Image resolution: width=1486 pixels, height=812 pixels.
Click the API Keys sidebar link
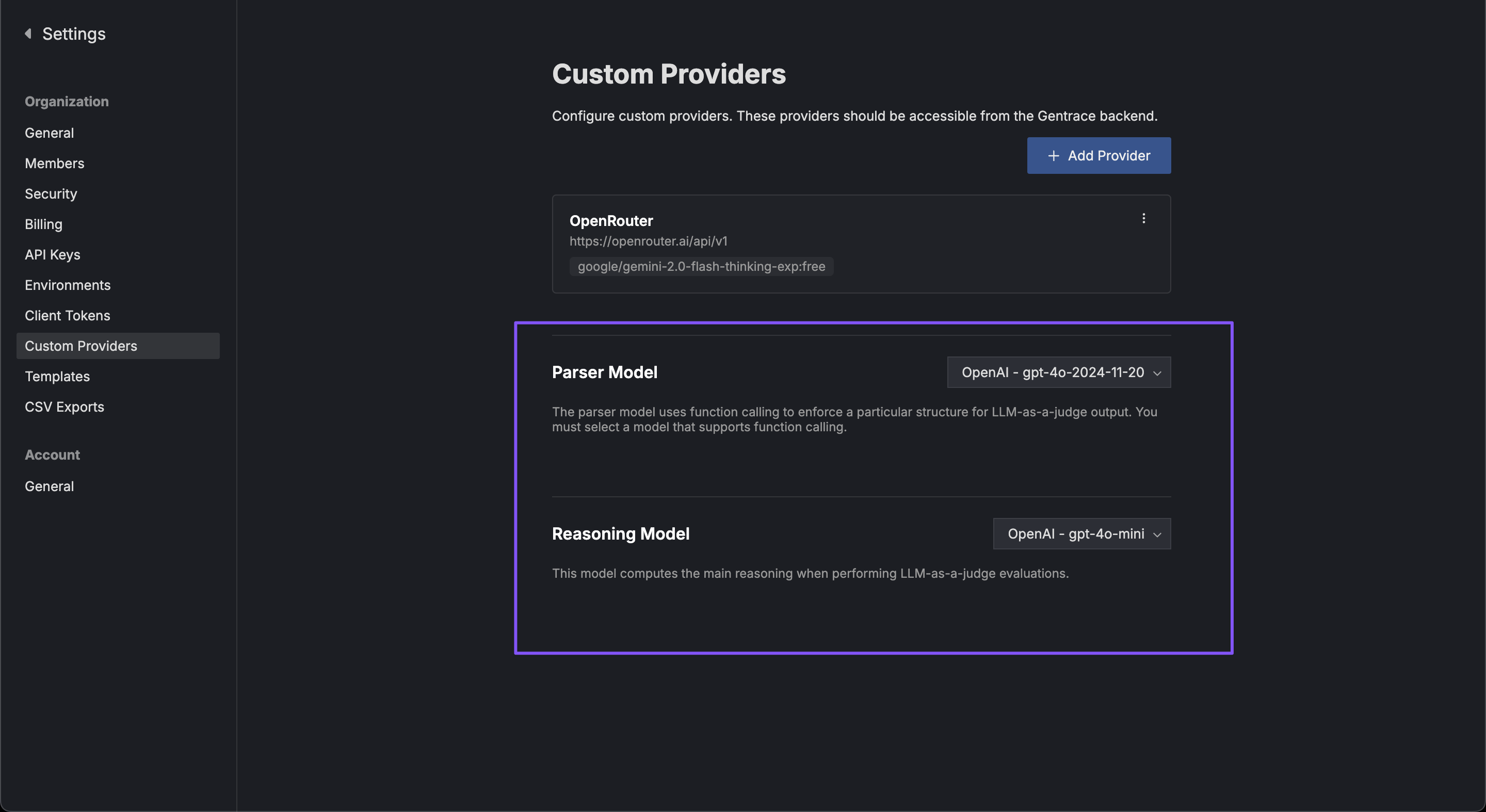[52, 255]
